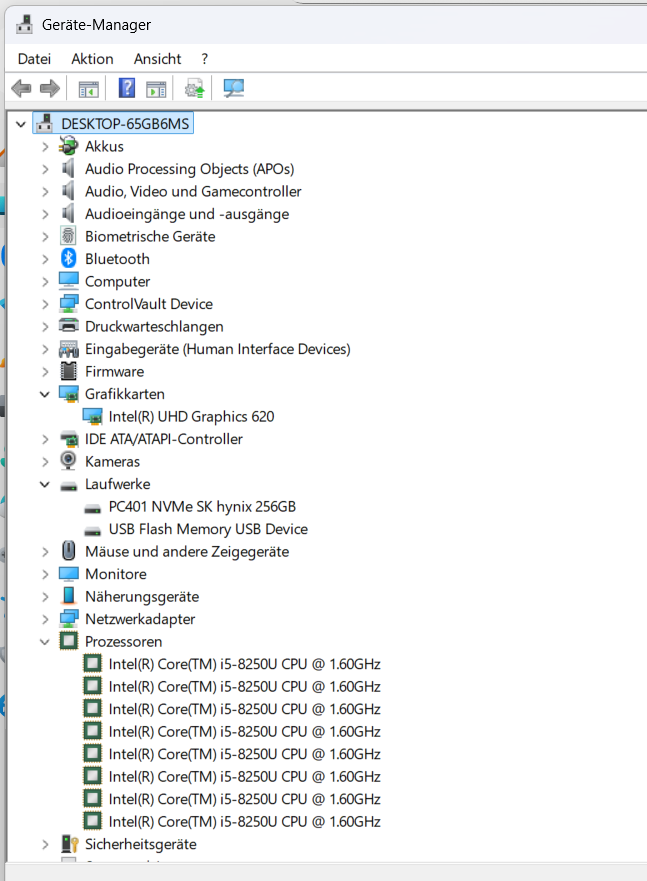Select Intel(R) UHD Graphics 620
The image size is (647, 881).
pos(191,416)
